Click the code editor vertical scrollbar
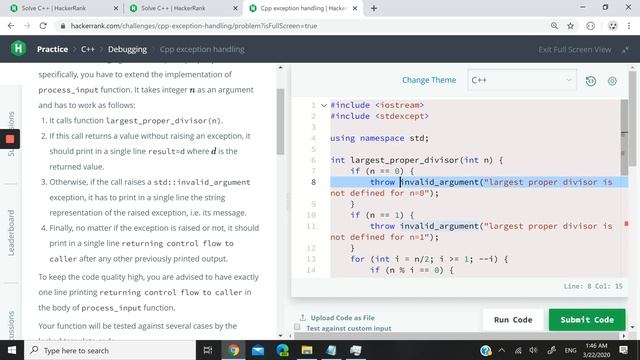The height and width of the screenshot is (360, 640). 624,137
